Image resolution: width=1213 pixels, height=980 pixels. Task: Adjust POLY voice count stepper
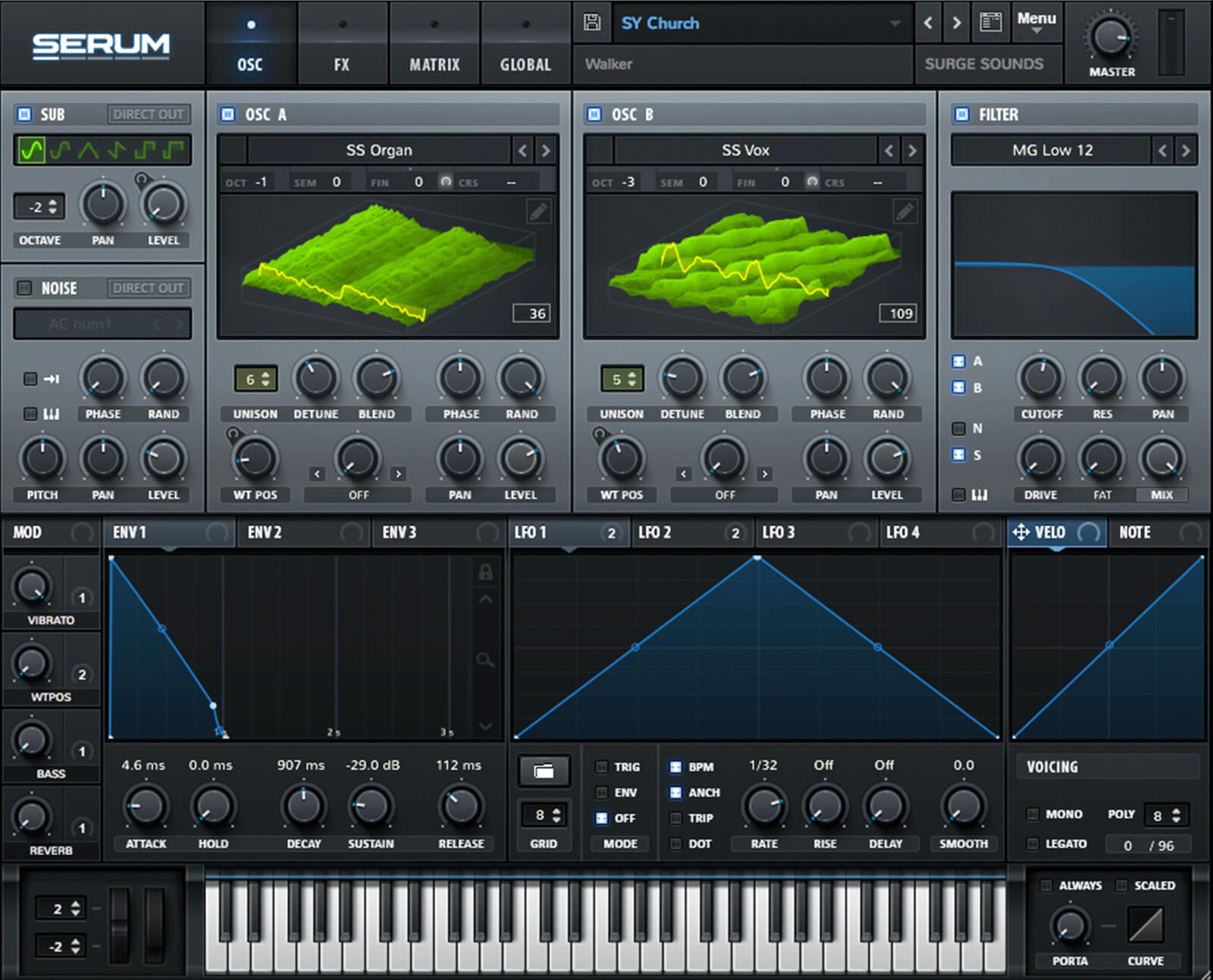coord(1165,815)
